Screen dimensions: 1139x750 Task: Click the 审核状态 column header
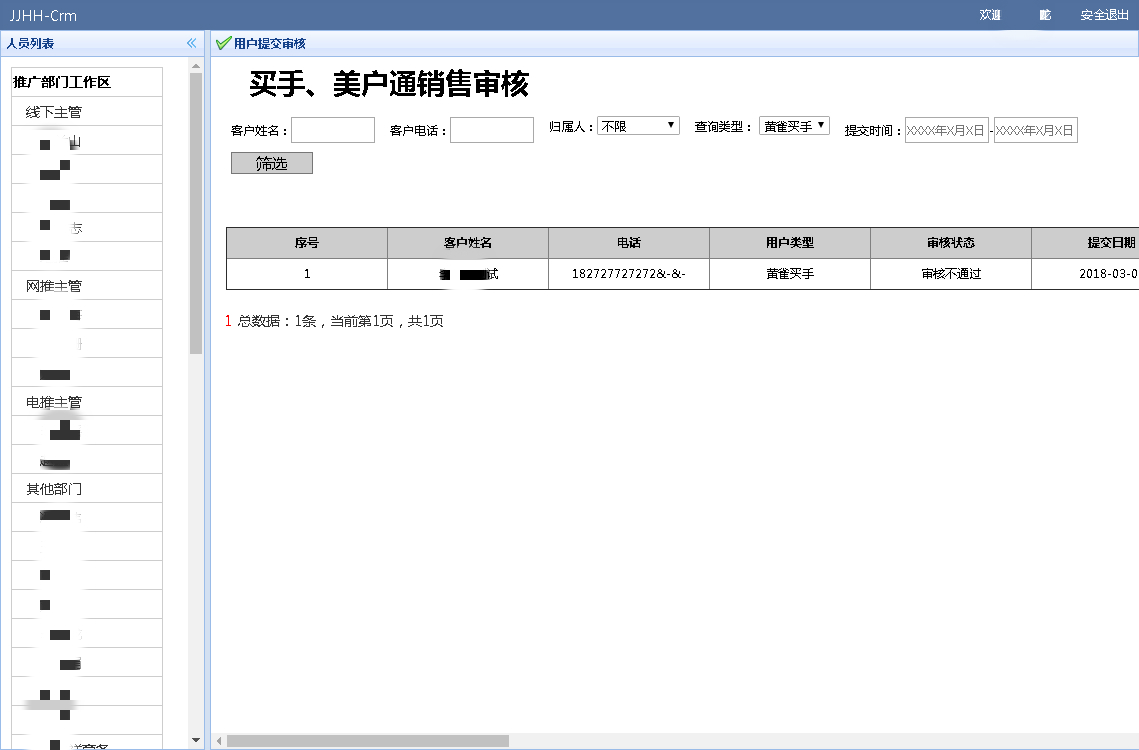[x=950, y=243]
